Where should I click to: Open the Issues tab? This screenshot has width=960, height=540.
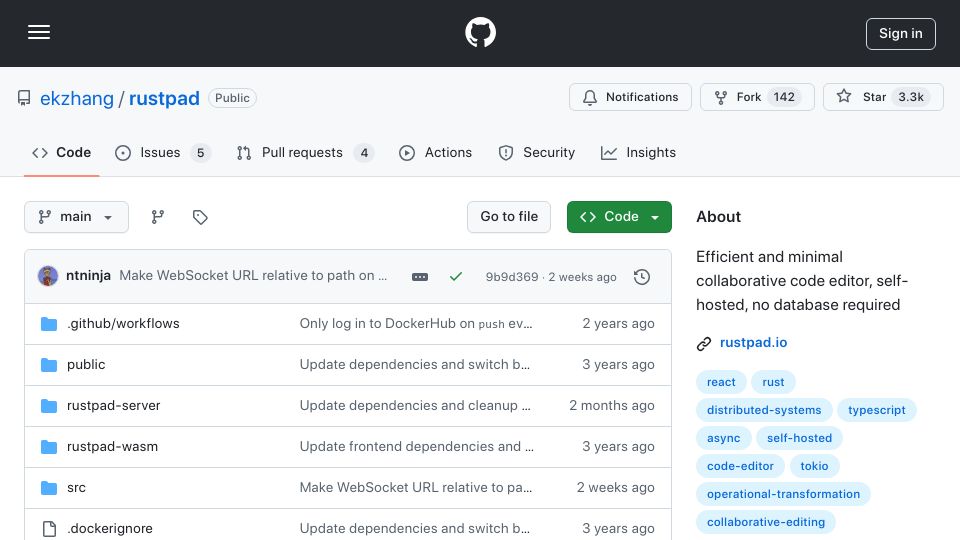point(162,152)
